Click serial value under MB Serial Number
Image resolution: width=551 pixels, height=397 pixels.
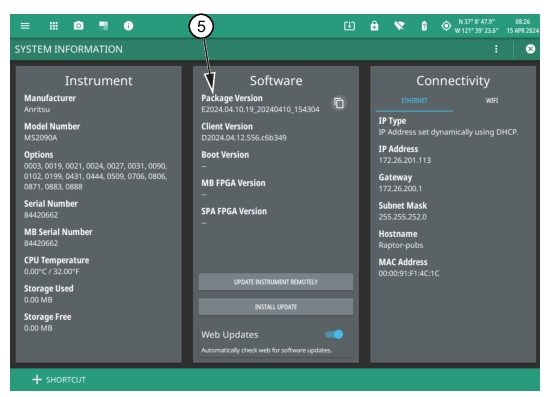(x=41, y=243)
